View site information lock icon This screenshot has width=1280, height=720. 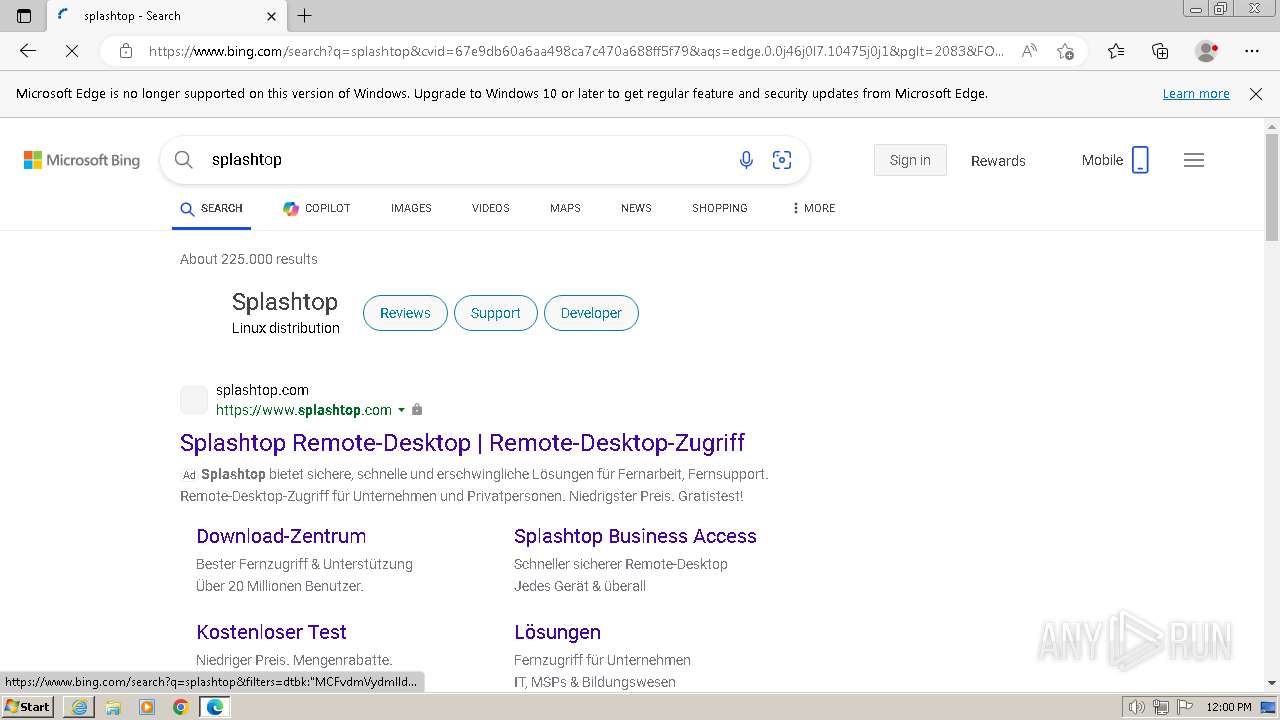coord(125,51)
